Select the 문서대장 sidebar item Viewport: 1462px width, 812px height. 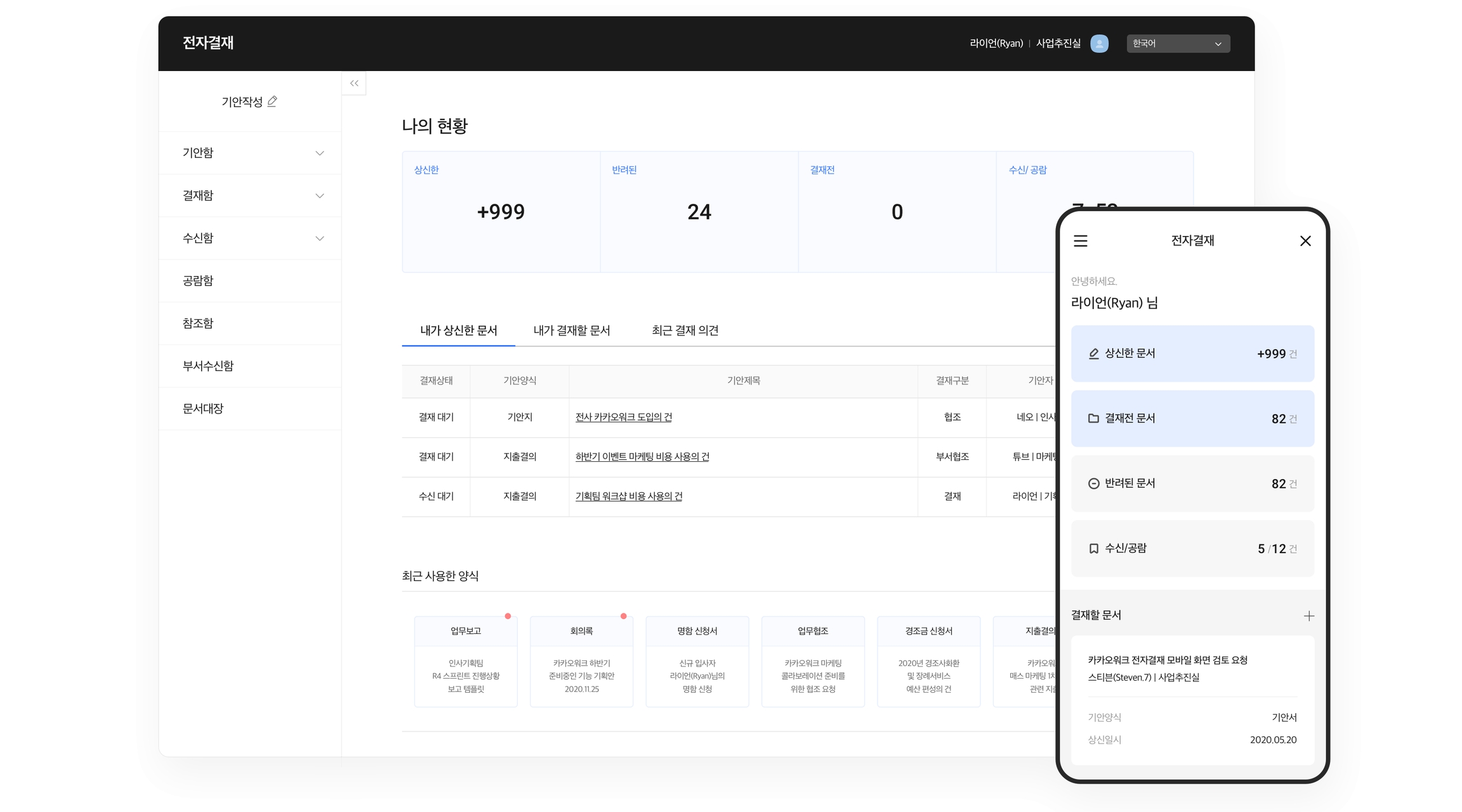click(203, 409)
